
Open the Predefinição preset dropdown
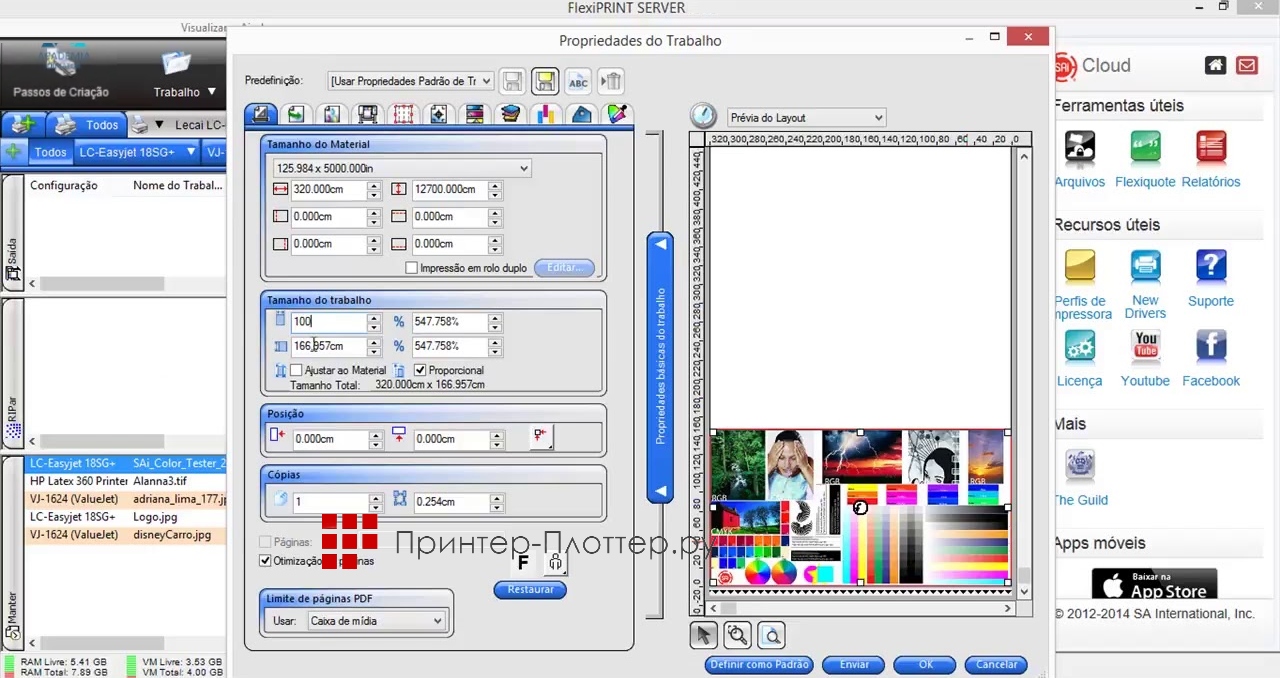(411, 81)
